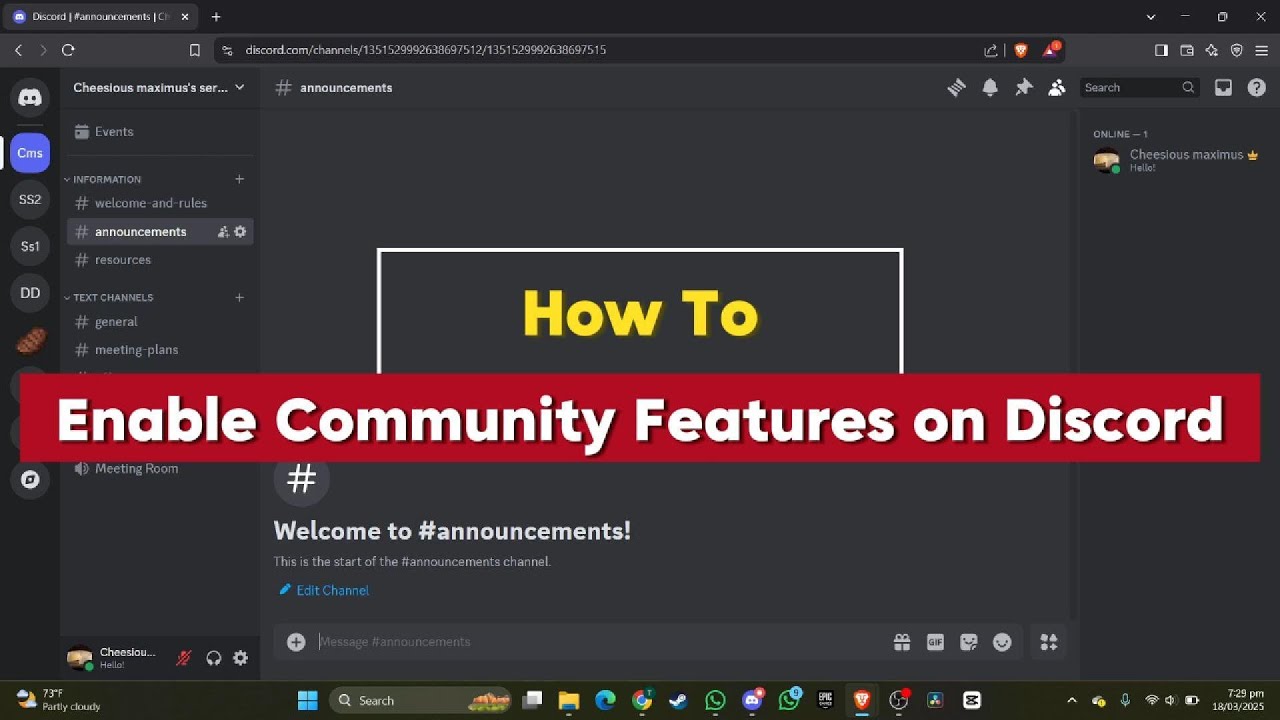Create invite for announcements channel
Viewport: 1280px width, 720px height.
coord(223,232)
